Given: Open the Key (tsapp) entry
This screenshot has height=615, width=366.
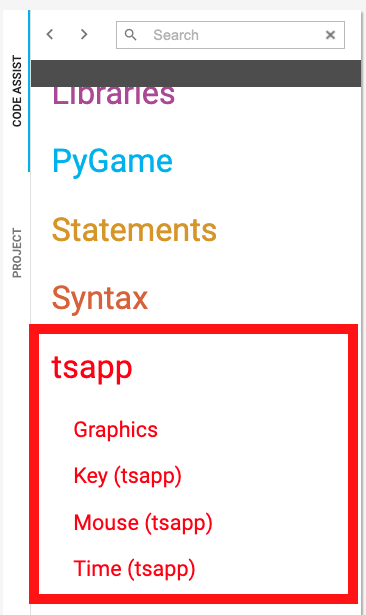Looking at the screenshot, I should [x=127, y=476].
